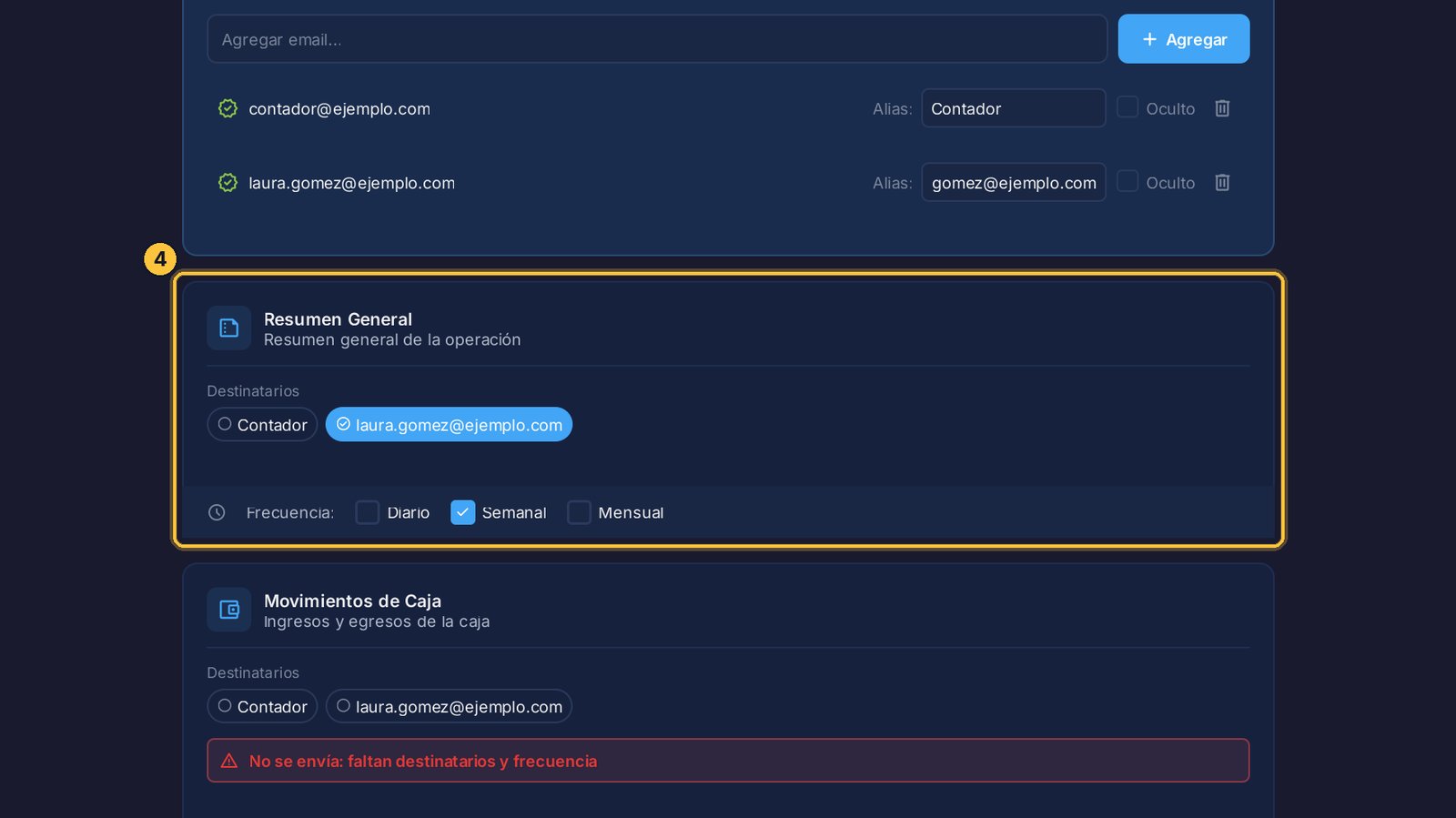
Task: Delete the laura.gomez@ejemplo.com email row
Action: (x=1222, y=183)
